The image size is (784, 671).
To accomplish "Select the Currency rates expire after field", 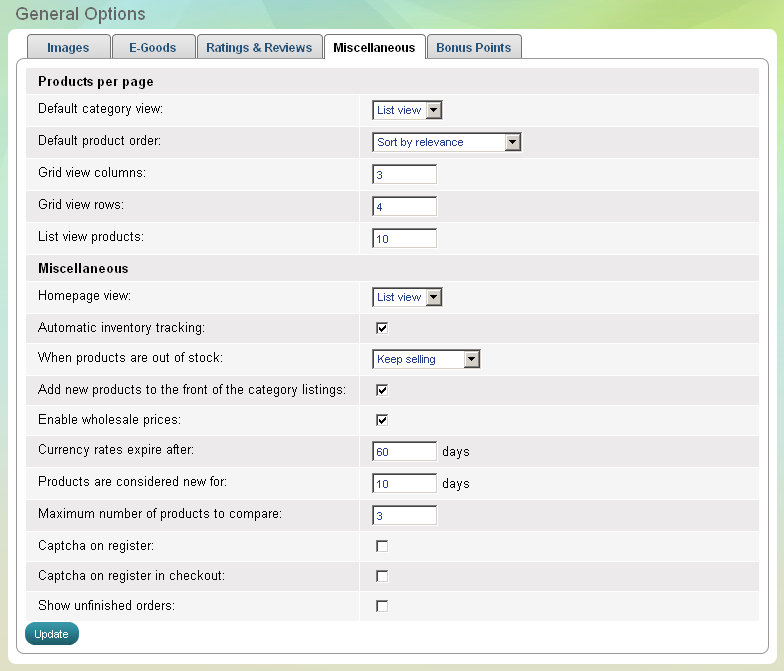I will click(405, 452).
